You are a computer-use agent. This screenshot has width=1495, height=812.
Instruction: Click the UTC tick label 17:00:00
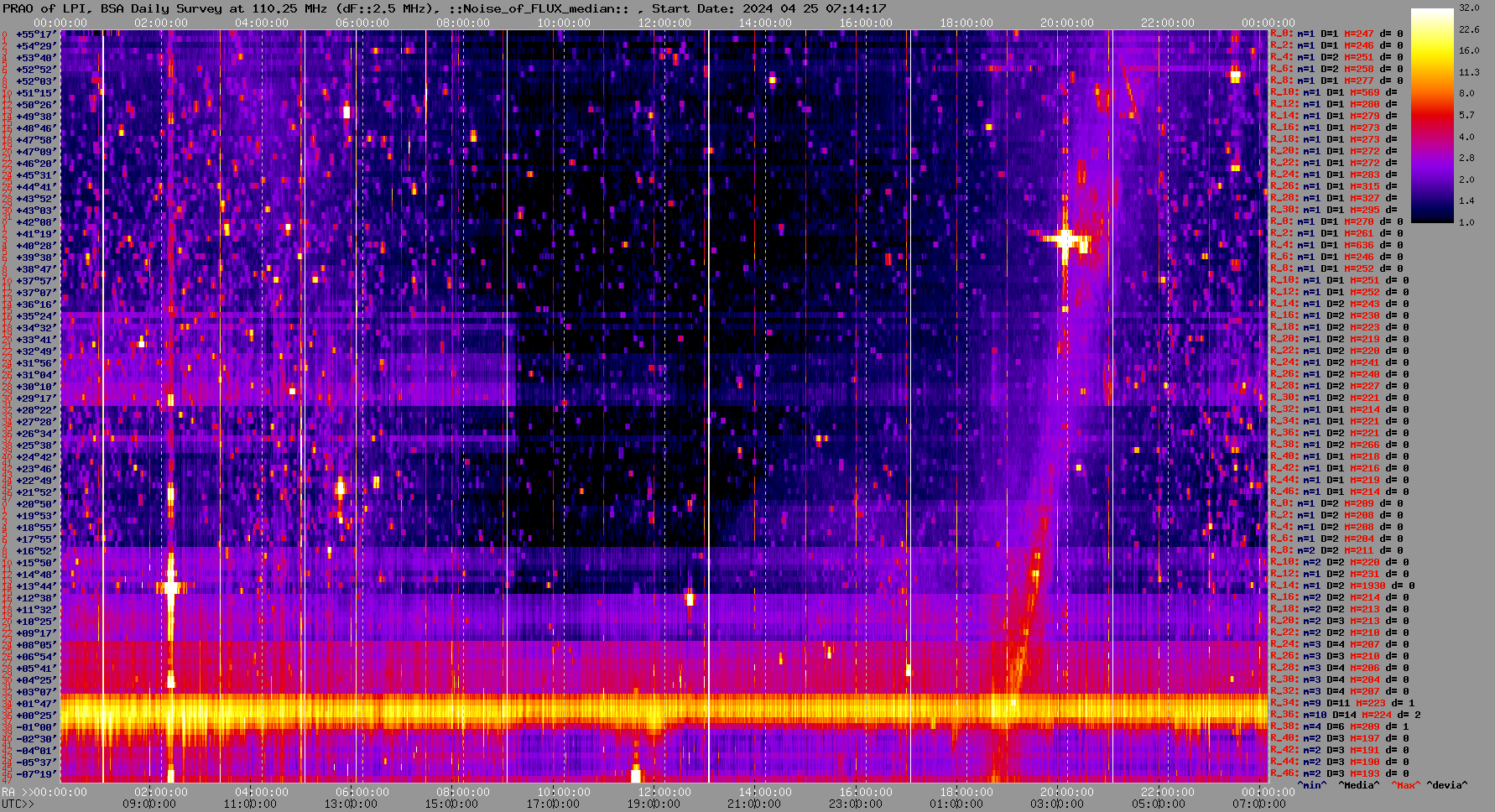(x=552, y=804)
